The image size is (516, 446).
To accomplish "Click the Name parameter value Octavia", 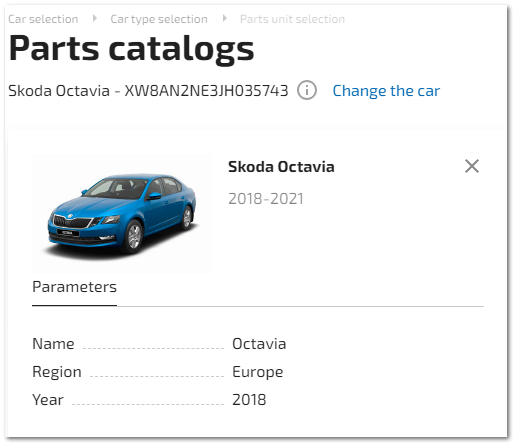I will tap(259, 344).
